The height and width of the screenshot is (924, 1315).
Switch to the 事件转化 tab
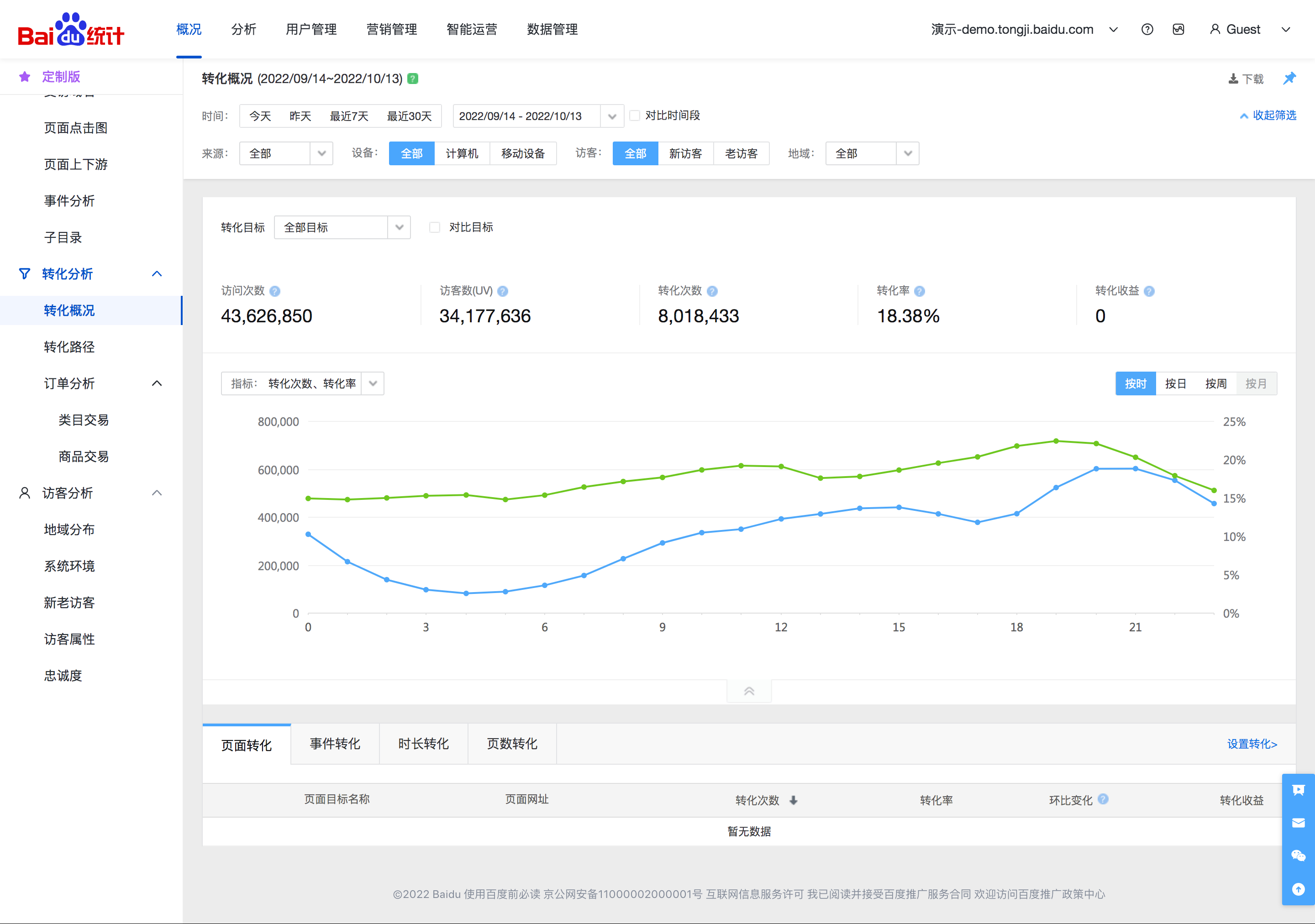point(335,744)
